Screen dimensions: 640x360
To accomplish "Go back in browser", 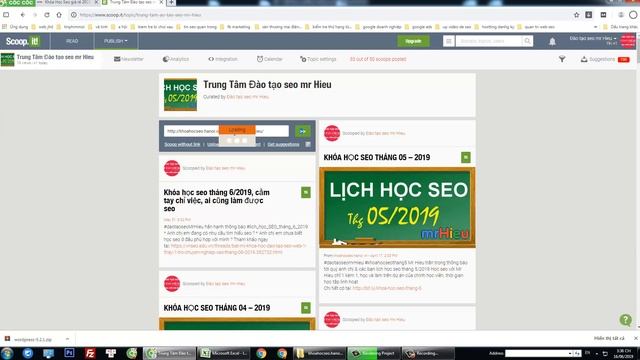I will coord(22,15).
